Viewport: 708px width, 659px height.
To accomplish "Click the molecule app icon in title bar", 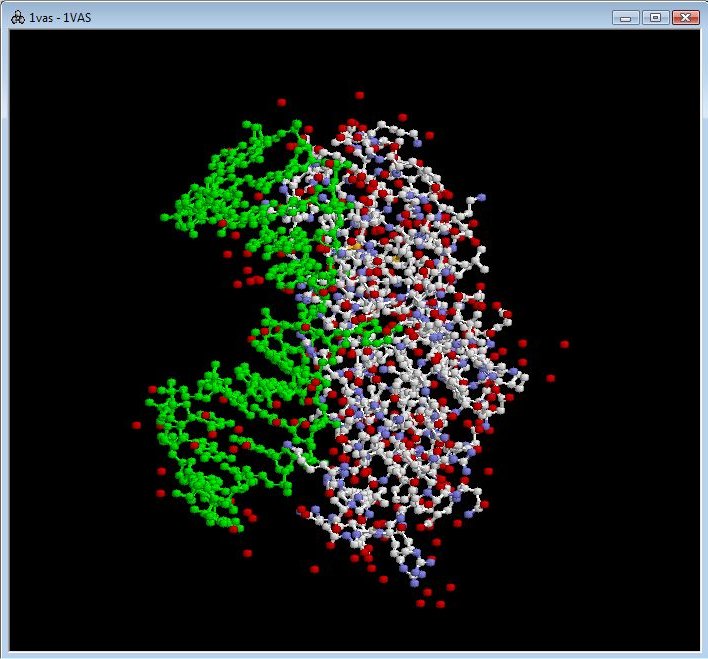I will pyautogui.click(x=18, y=18).
